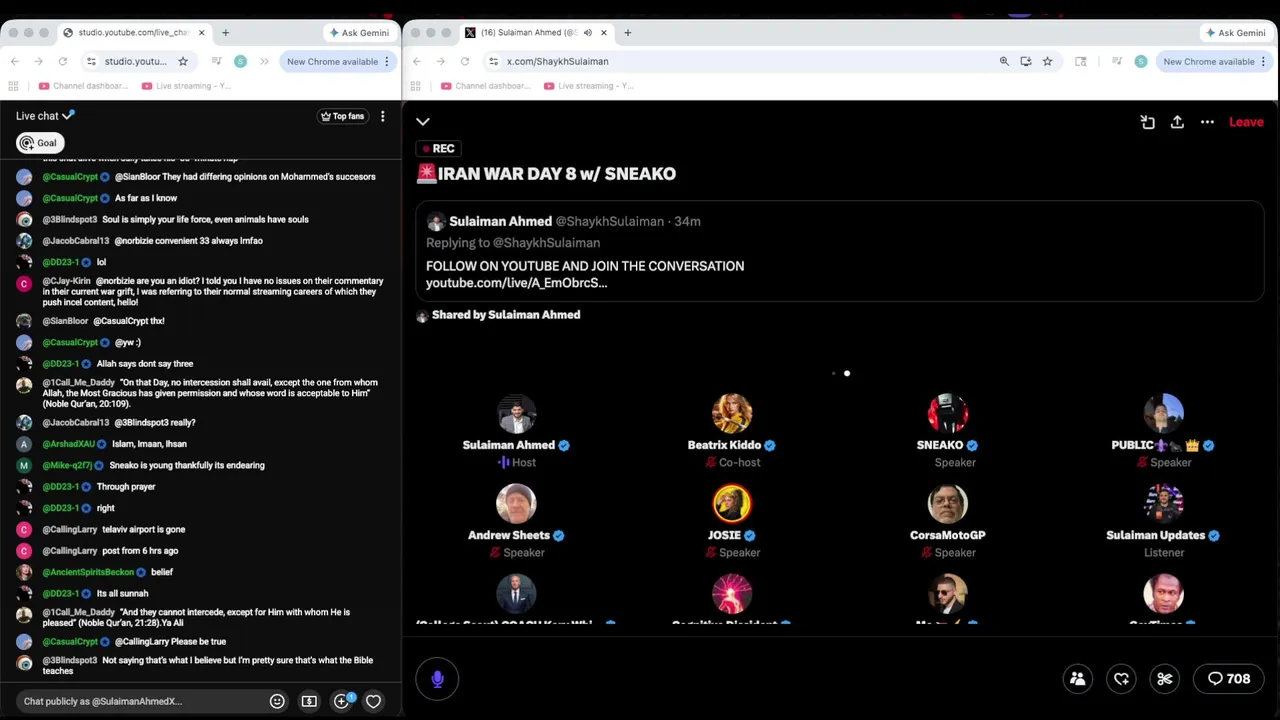The height and width of the screenshot is (720, 1280).
Task: Open the media control icon in the X window toolbar
Action: point(1117,61)
